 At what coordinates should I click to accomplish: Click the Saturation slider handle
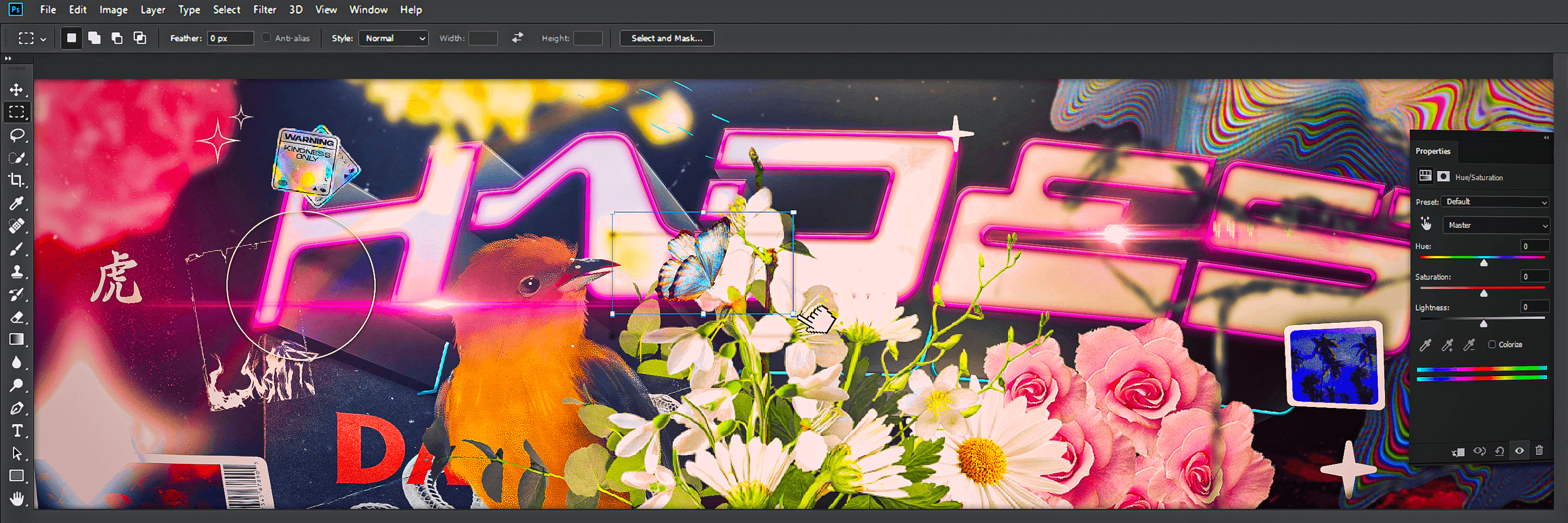point(1484,293)
